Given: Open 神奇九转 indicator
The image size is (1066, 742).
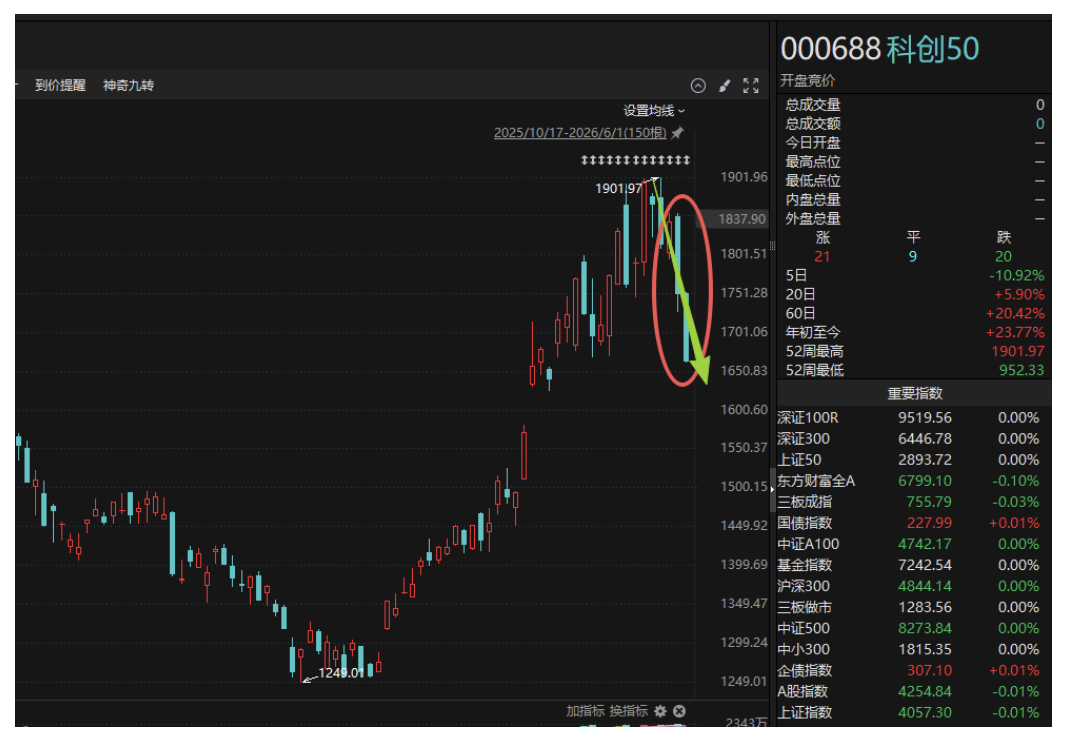Looking at the screenshot, I should [x=128, y=85].
